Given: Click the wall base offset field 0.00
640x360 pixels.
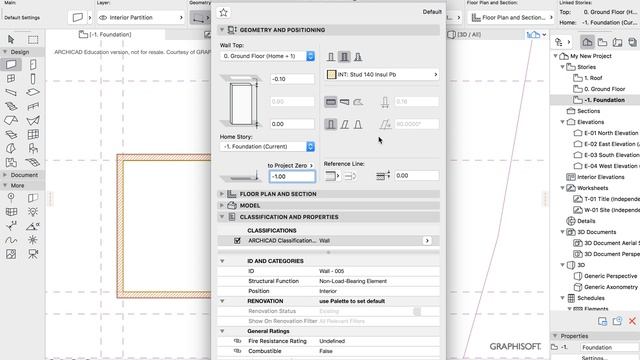Looking at the screenshot, I should tap(292, 124).
